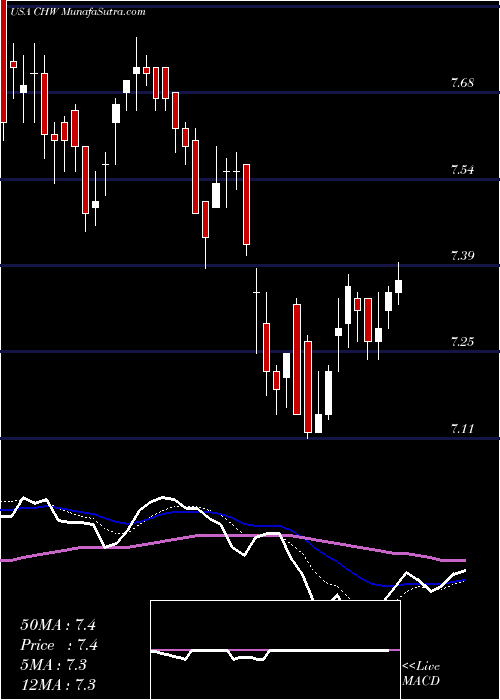The image size is (500, 700).
Task: Click the USA CHW MunafaSutra.com title
Action: click(78, 12)
